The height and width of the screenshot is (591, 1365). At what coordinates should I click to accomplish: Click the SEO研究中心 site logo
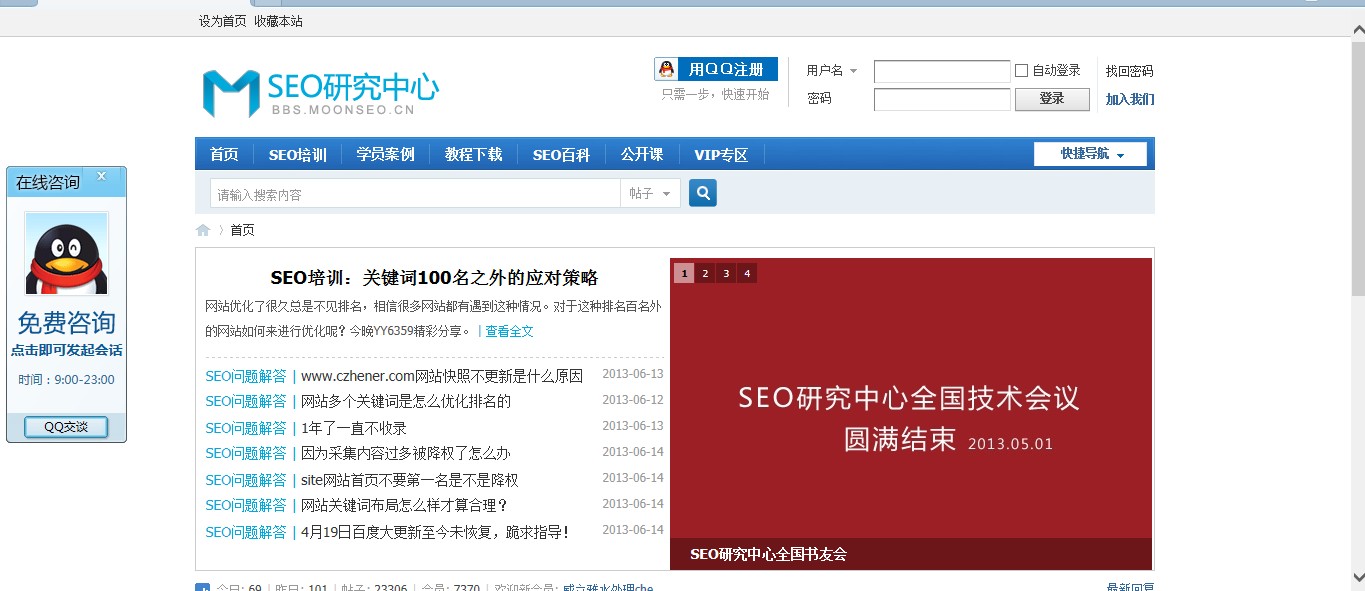pos(320,92)
